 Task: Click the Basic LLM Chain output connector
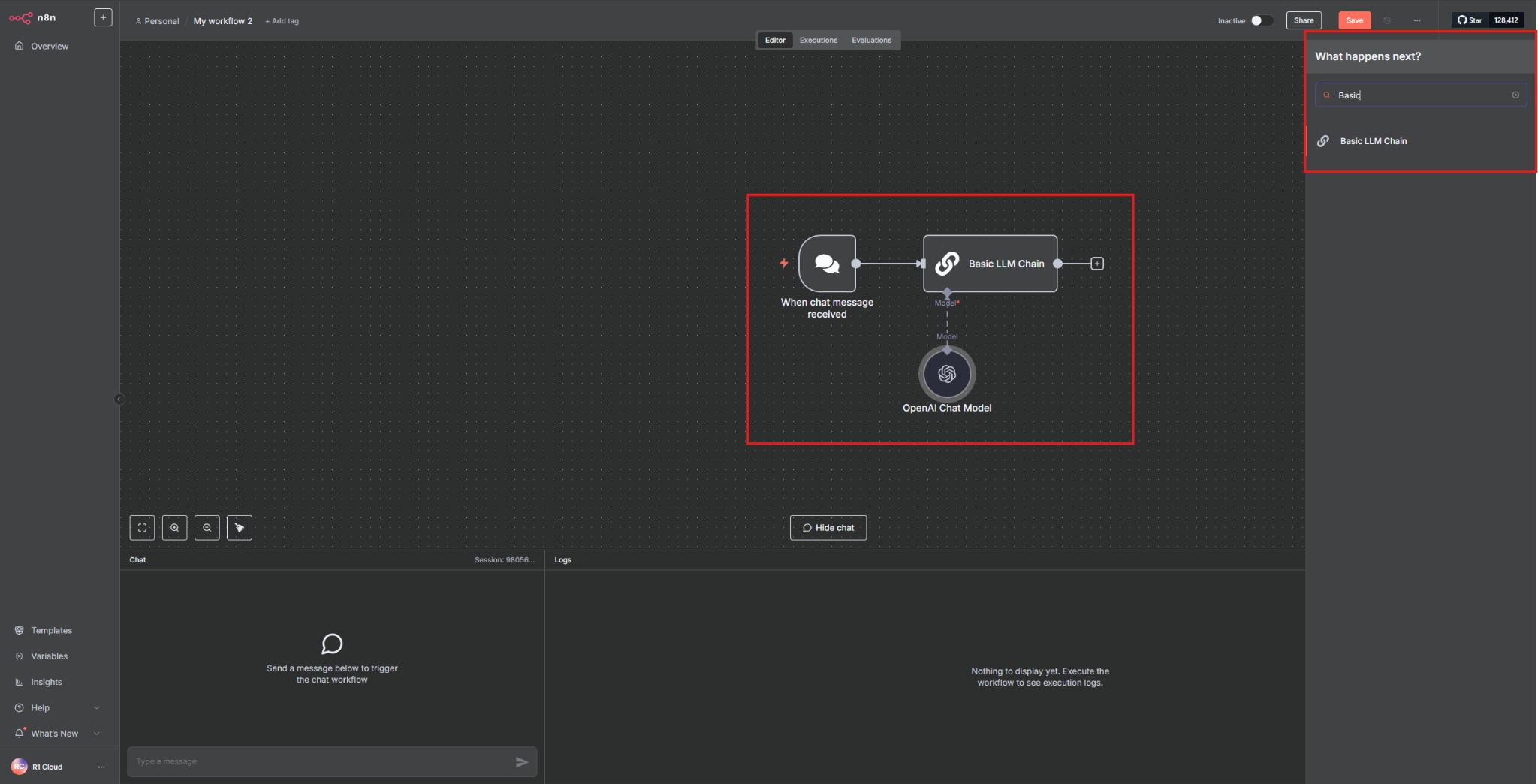click(x=1057, y=264)
